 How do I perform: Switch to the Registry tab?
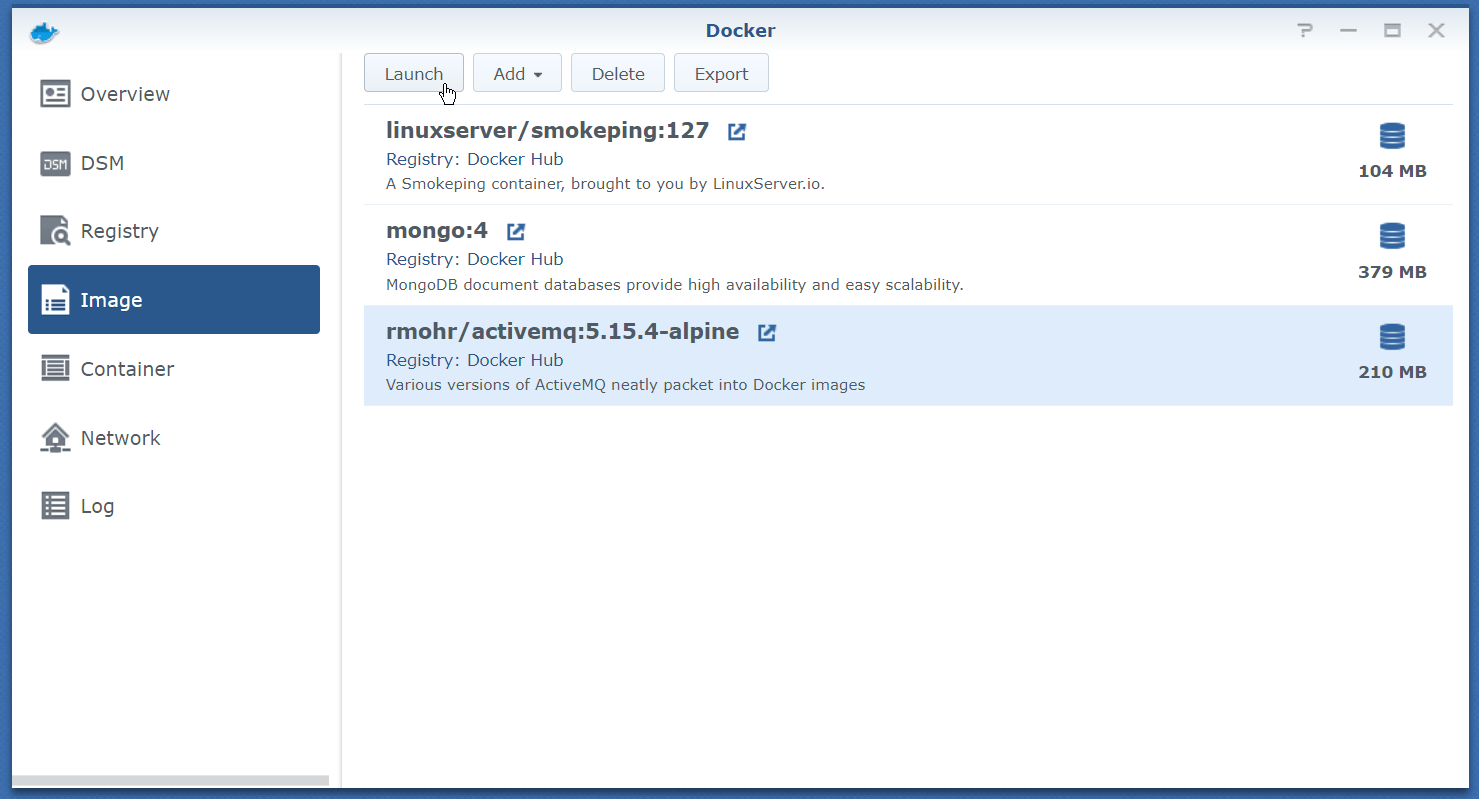(119, 231)
